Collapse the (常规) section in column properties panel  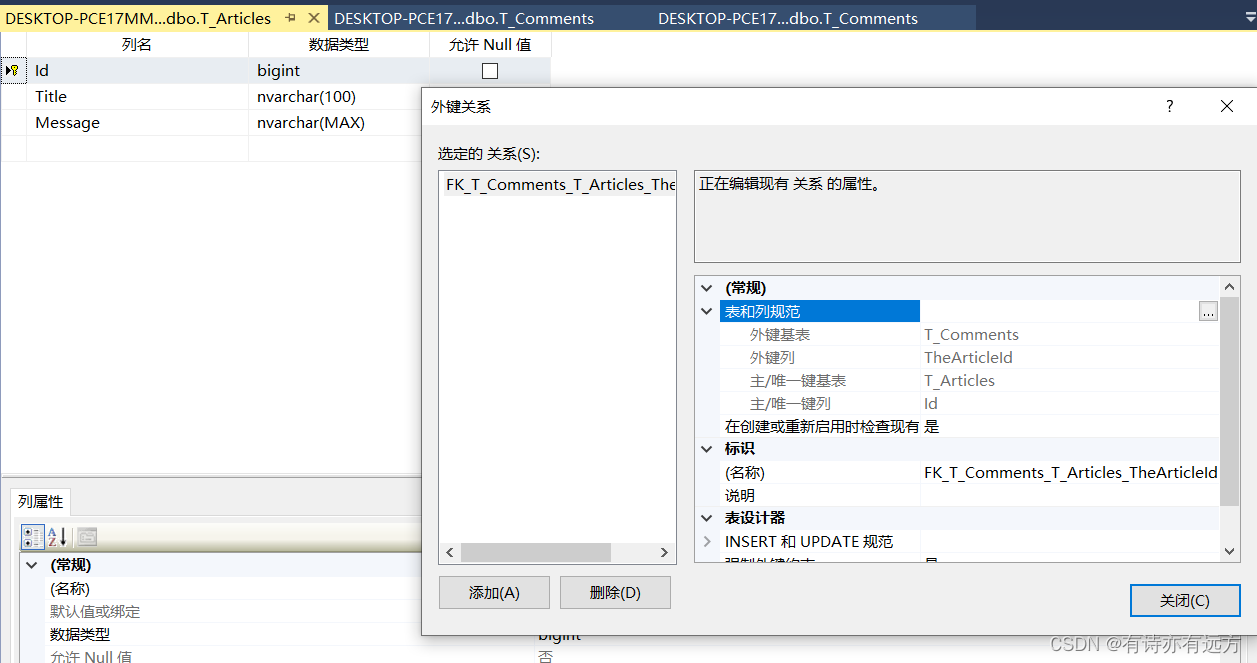(32, 565)
